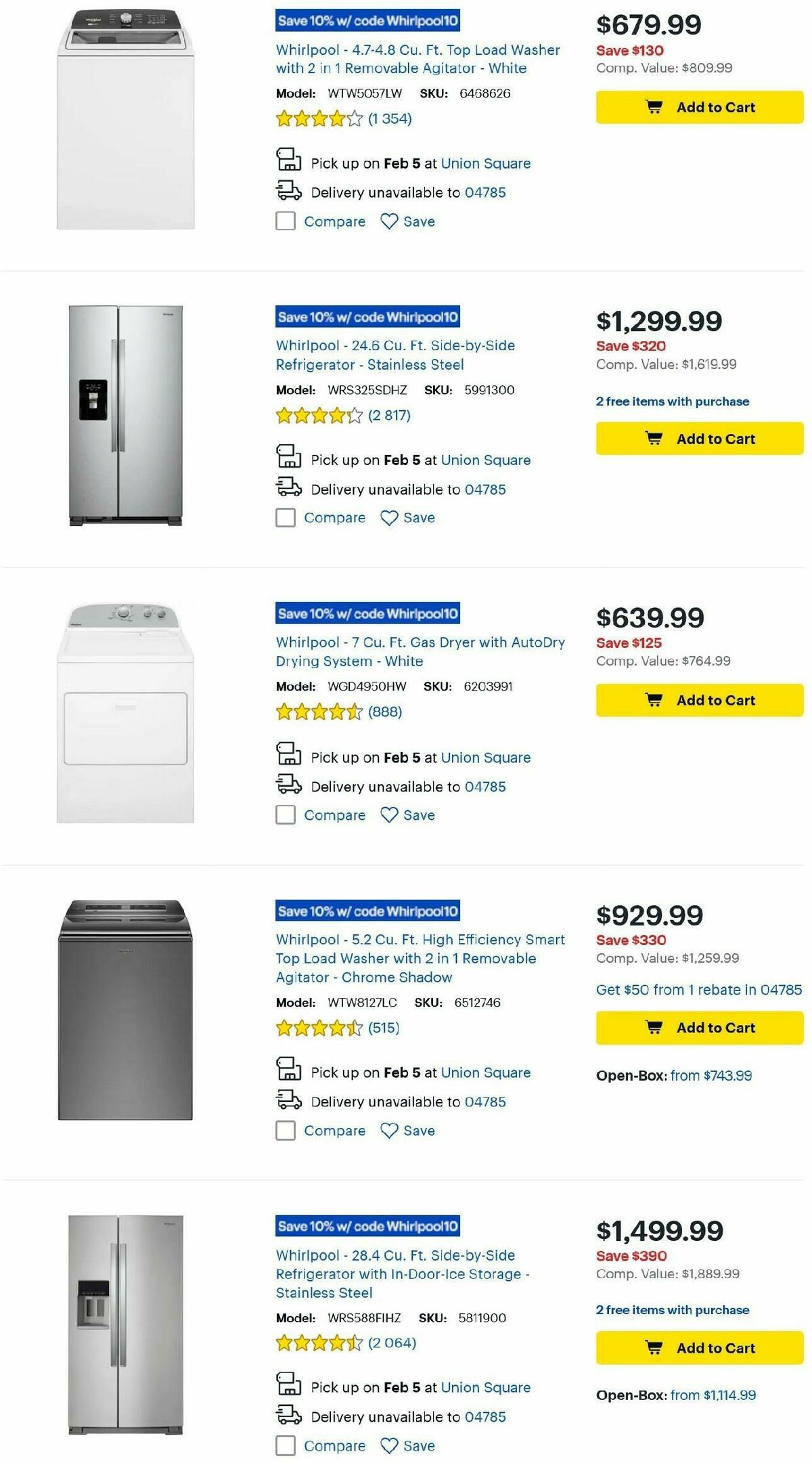Open the Union Square store link for the gas dryer
Screen dimensions: 812x1463
(x=485, y=757)
